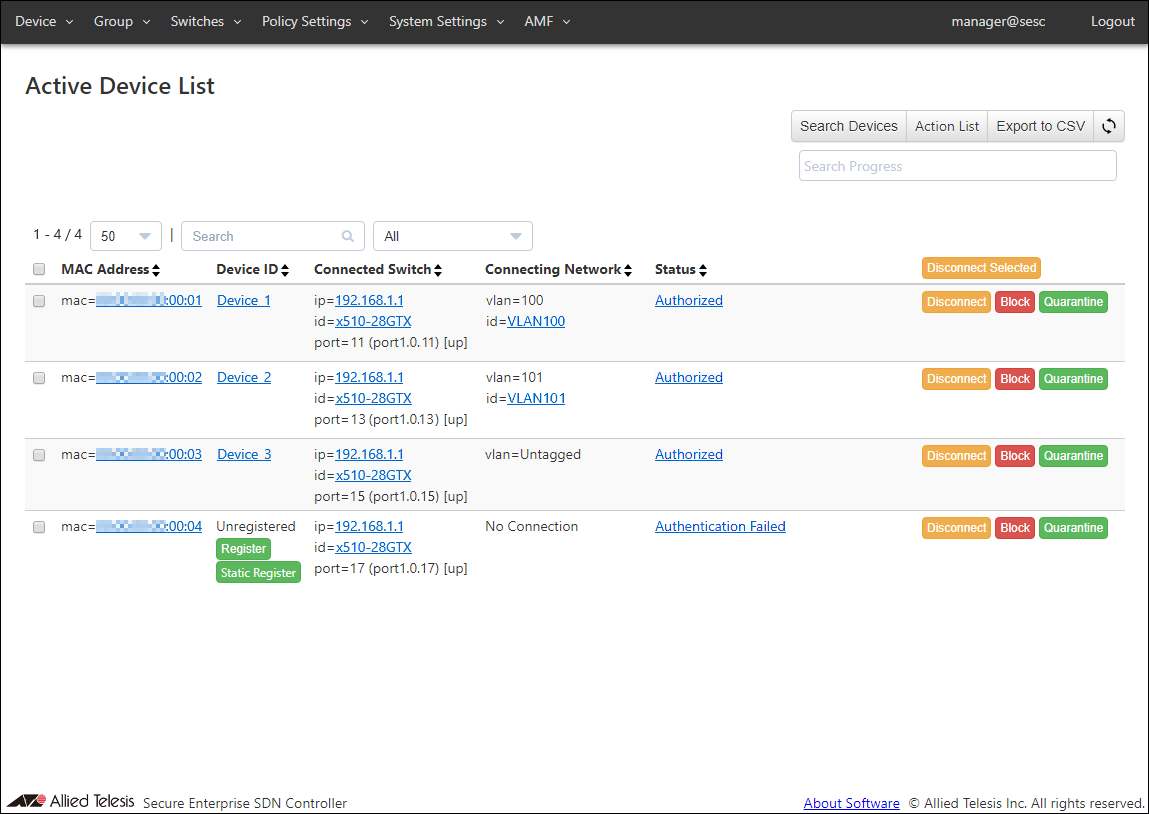Block Device_2 using the red button
The image size is (1149, 814).
[x=1014, y=379]
